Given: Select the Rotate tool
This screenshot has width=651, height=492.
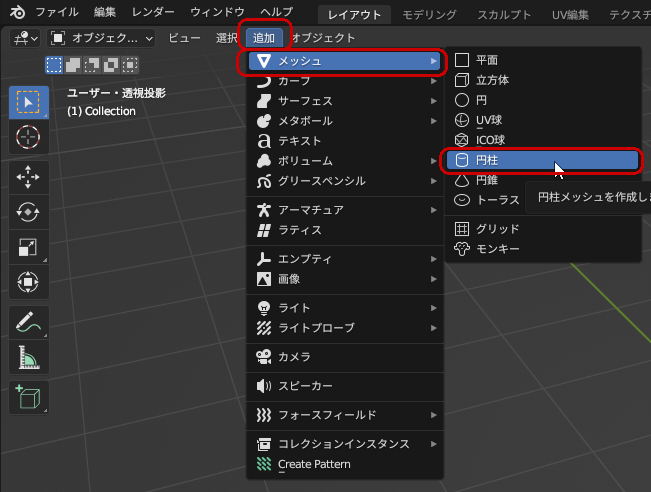Looking at the screenshot, I should click(29, 212).
